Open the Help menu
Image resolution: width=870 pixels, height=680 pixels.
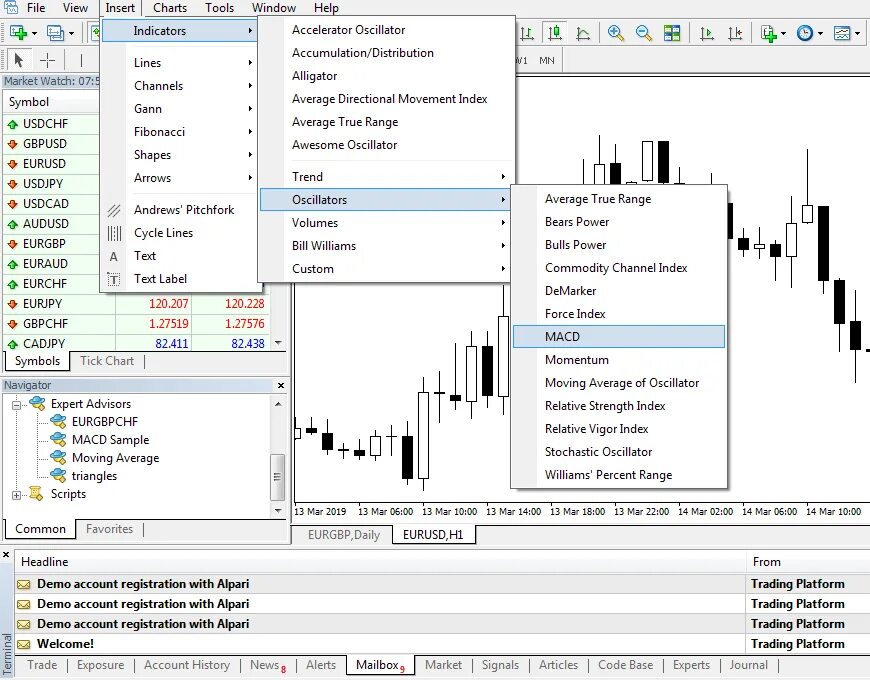(x=326, y=8)
